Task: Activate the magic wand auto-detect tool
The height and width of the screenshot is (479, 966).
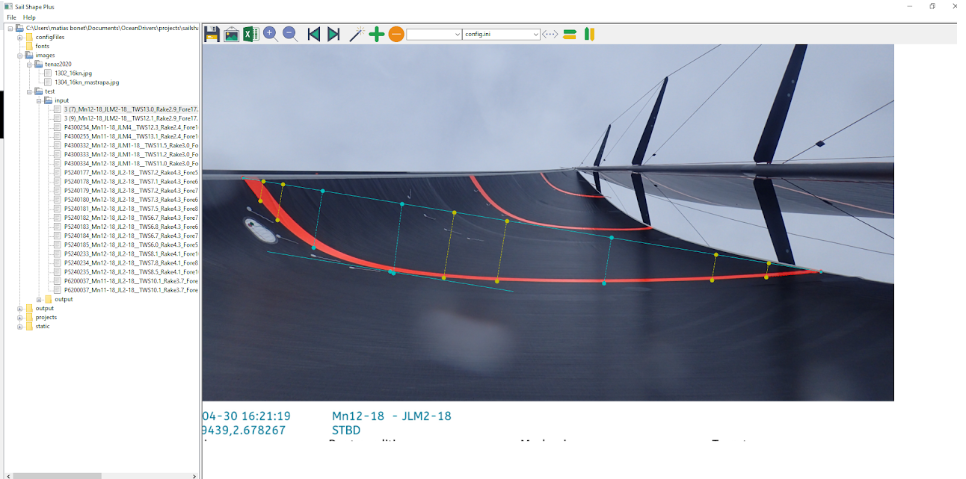Action: coord(356,34)
